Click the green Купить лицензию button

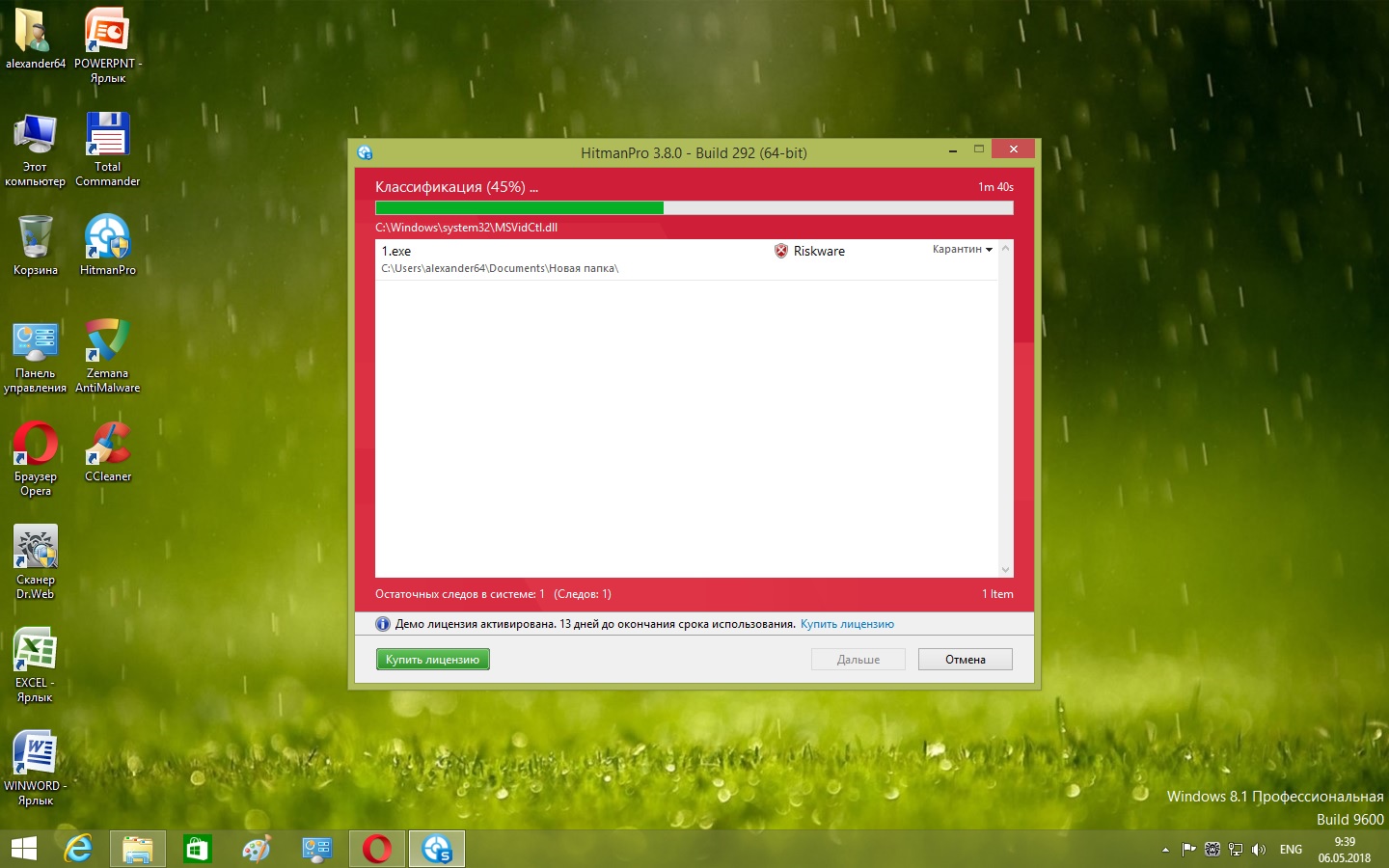coord(433,660)
